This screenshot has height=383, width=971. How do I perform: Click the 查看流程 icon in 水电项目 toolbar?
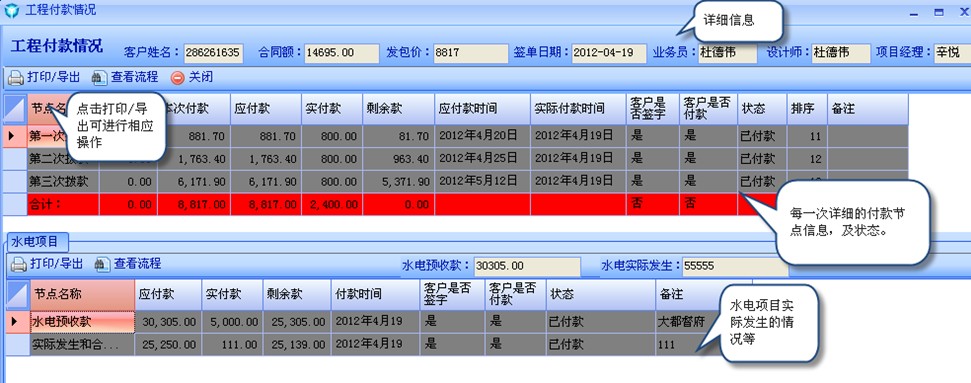[103, 264]
